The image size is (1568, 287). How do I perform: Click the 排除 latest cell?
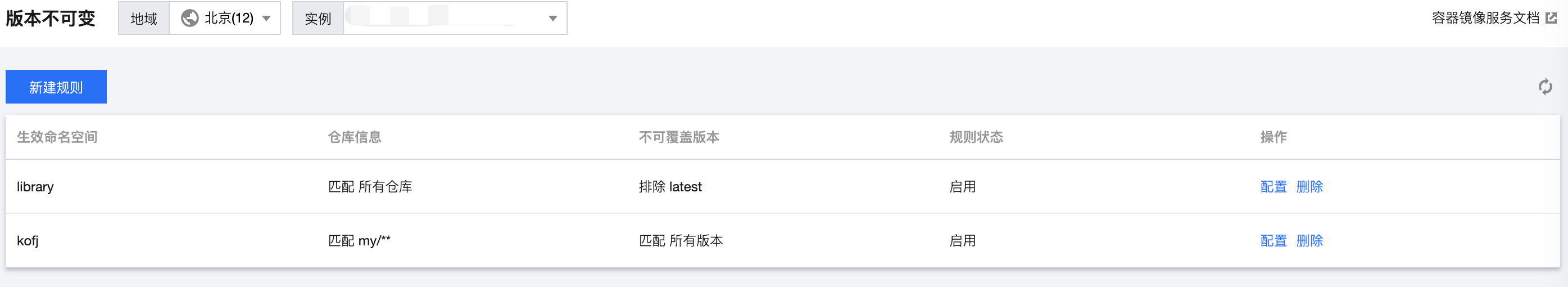(x=670, y=186)
